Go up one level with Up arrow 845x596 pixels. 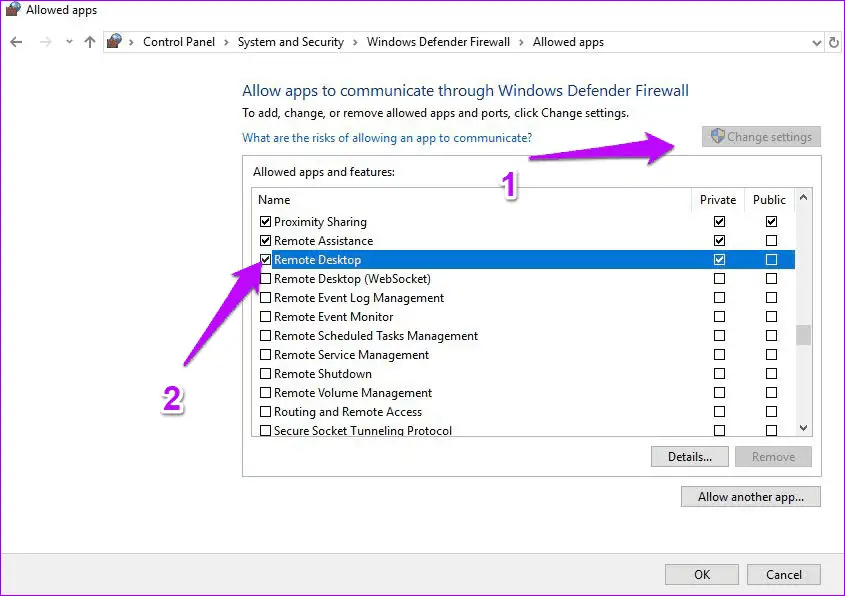[x=90, y=42]
